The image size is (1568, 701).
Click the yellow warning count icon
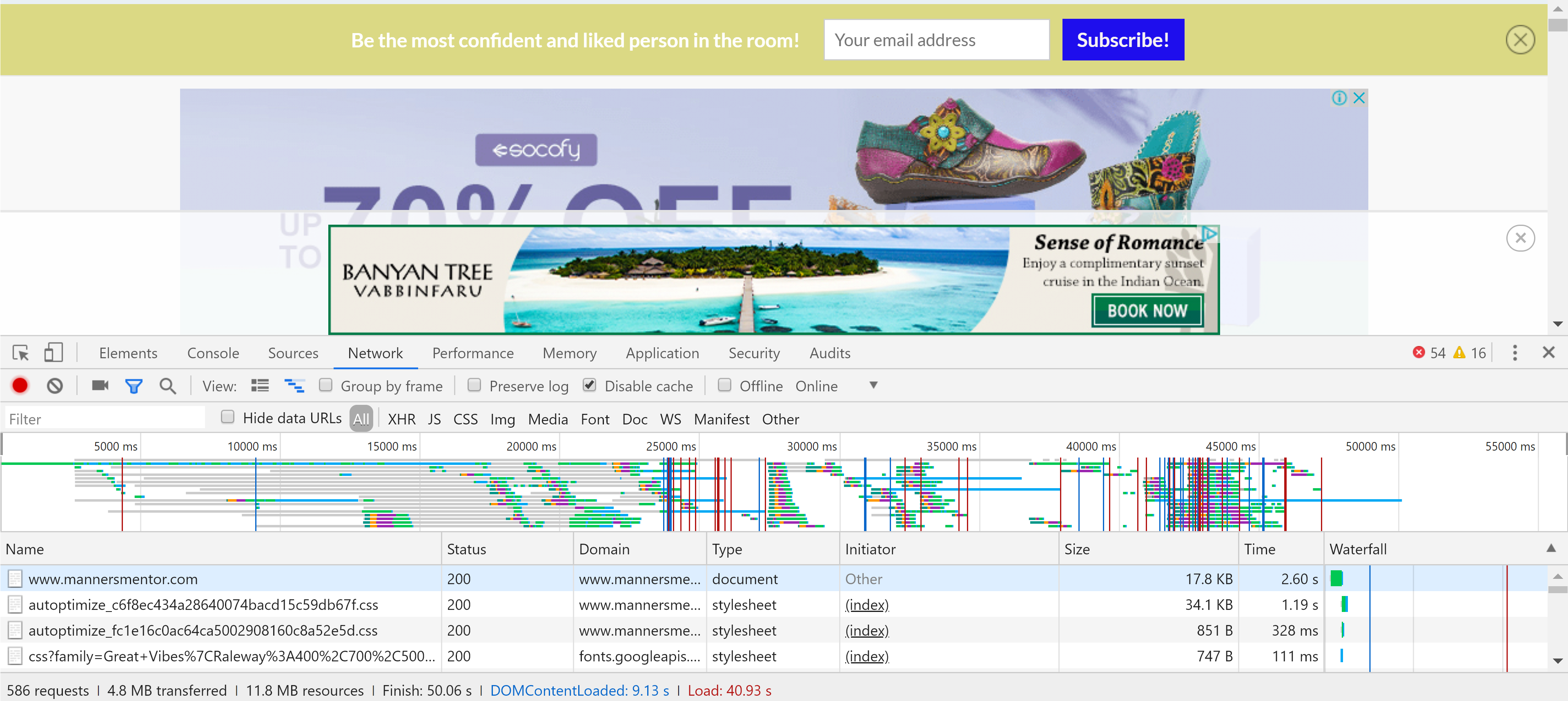1459,353
